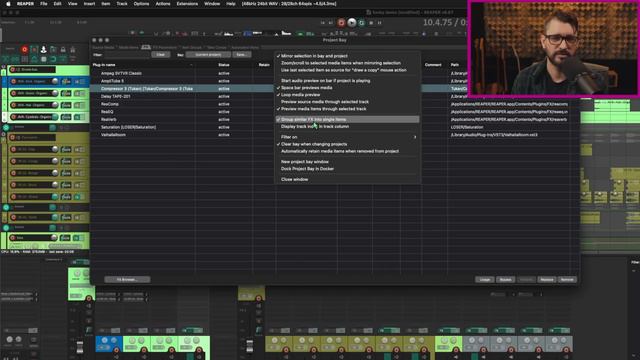The height and width of the screenshot is (360, 640).
Task: Switch to the Media Items tab
Action: (x=129, y=47)
